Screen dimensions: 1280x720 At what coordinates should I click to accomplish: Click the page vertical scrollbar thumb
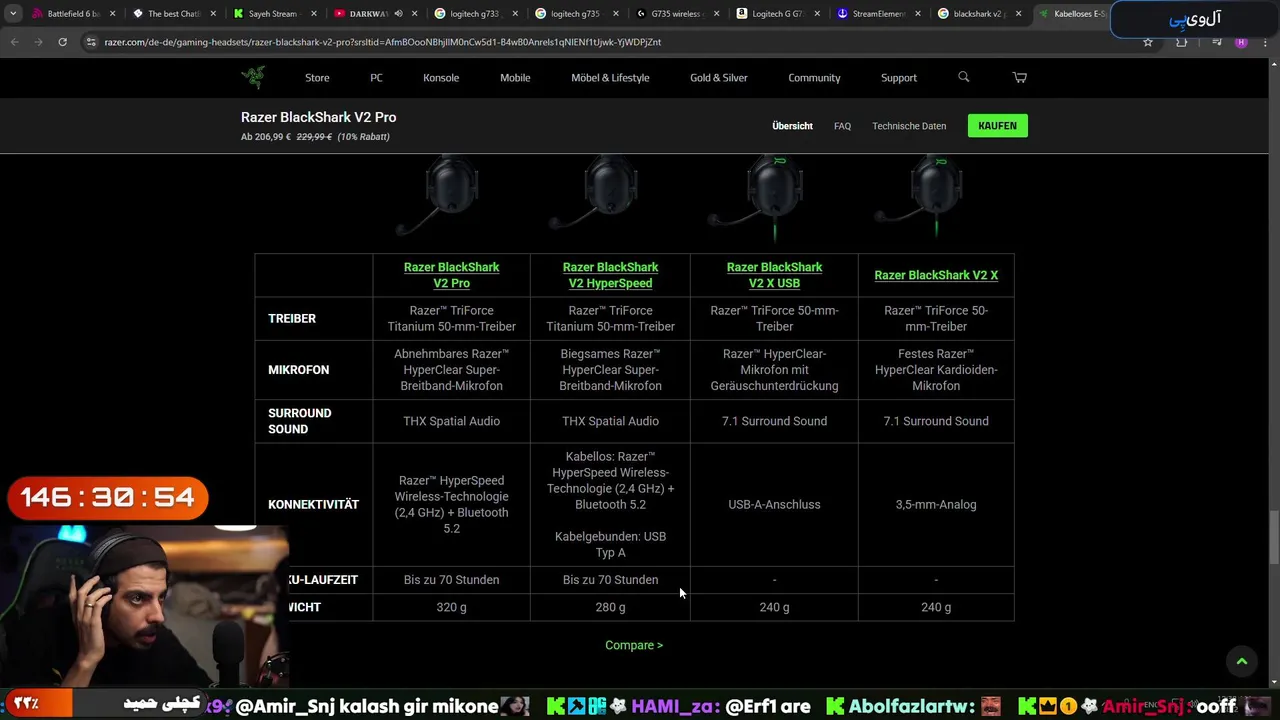coord(1273,537)
